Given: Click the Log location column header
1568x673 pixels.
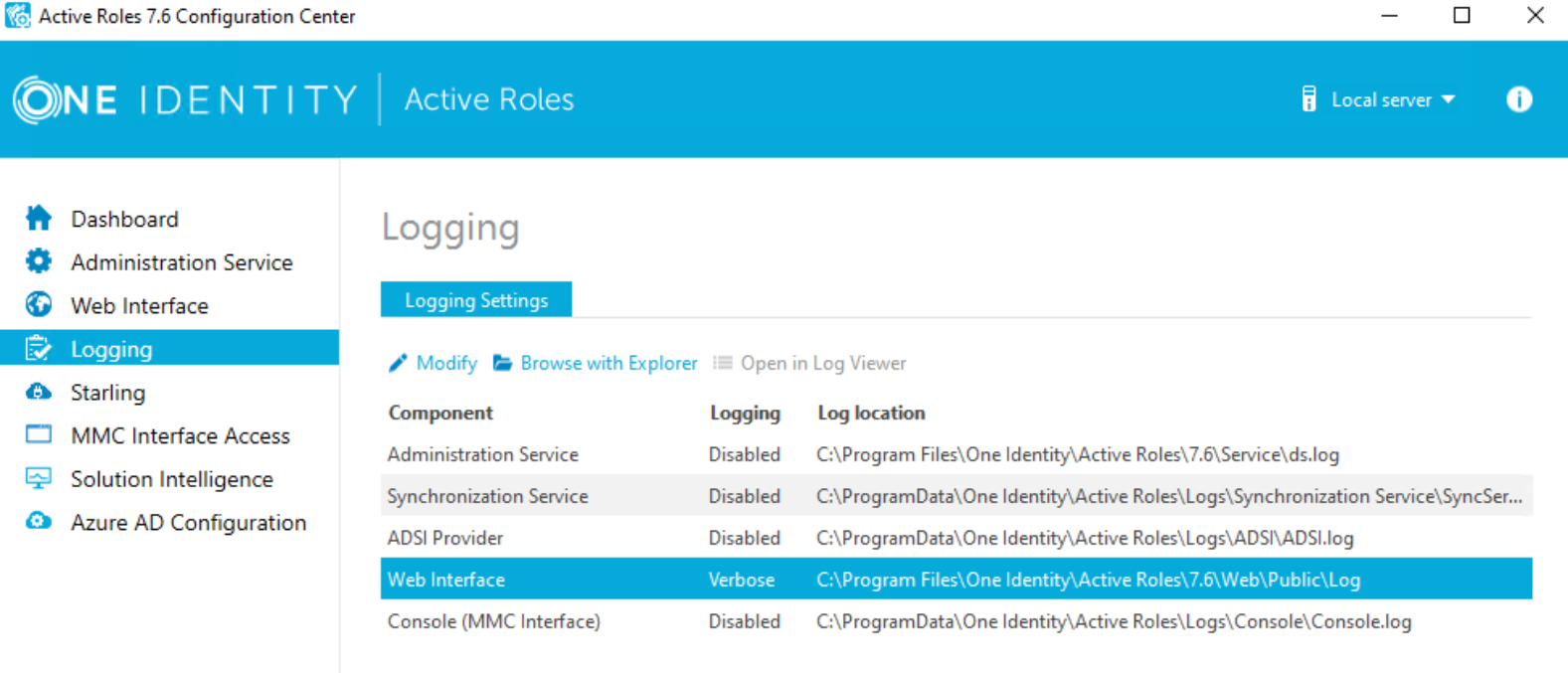Looking at the screenshot, I should [x=871, y=413].
